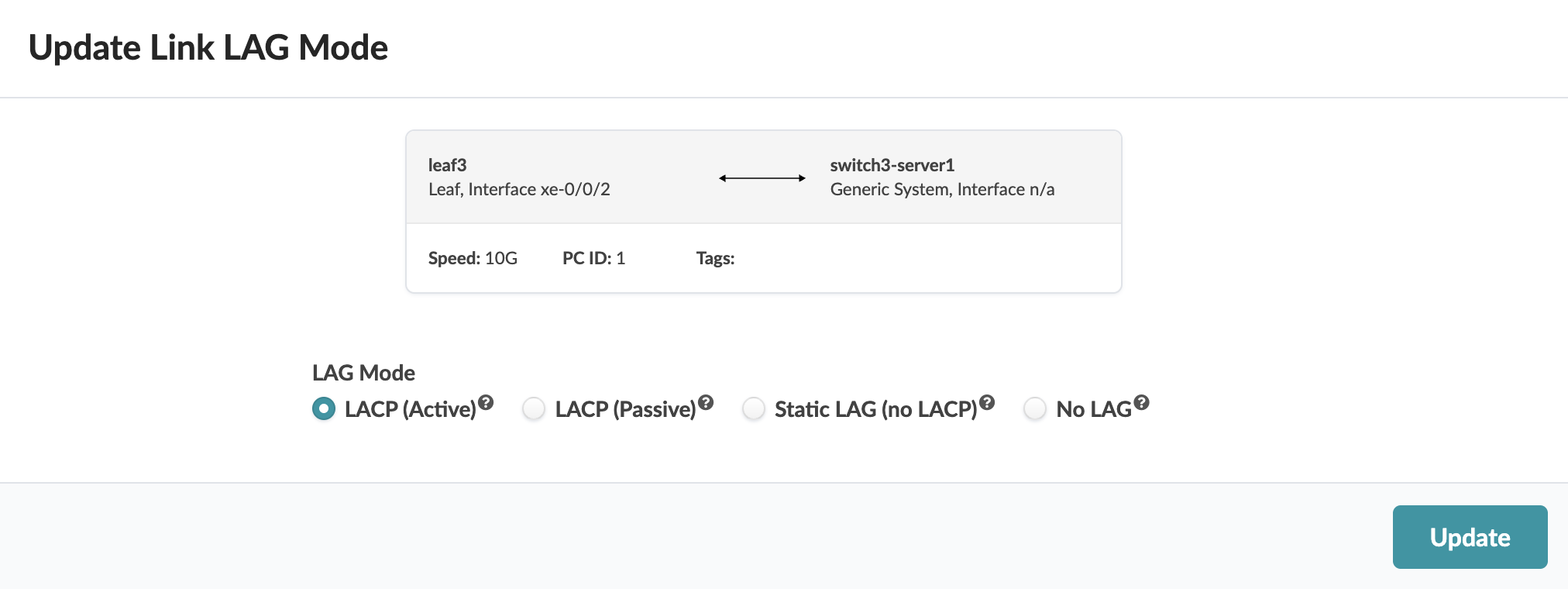Click the 'LACP (Active)' option label text
Image resolution: width=1568 pixels, height=589 pixels.
410,409
